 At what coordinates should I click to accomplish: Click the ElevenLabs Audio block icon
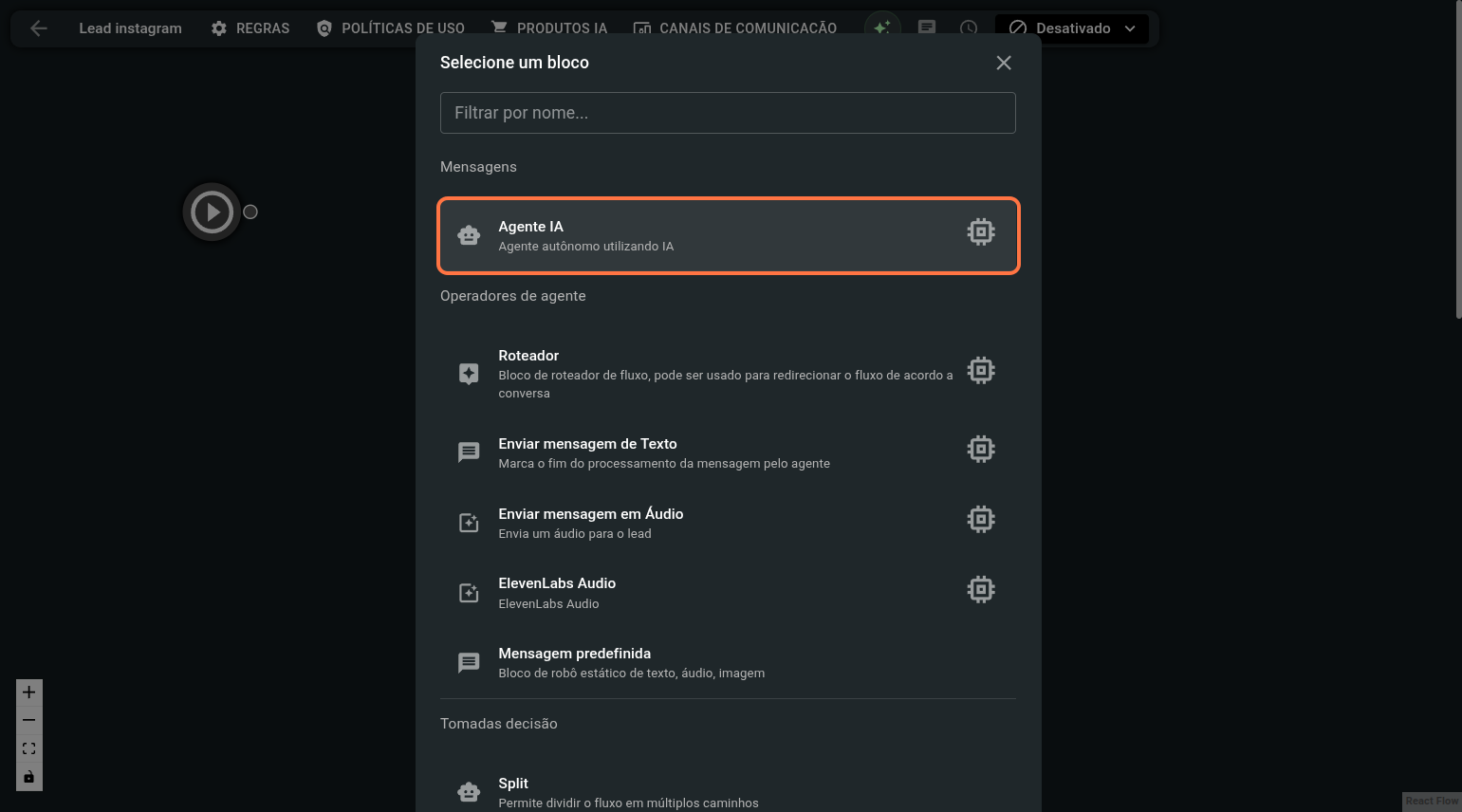click(x=469, y=593)
